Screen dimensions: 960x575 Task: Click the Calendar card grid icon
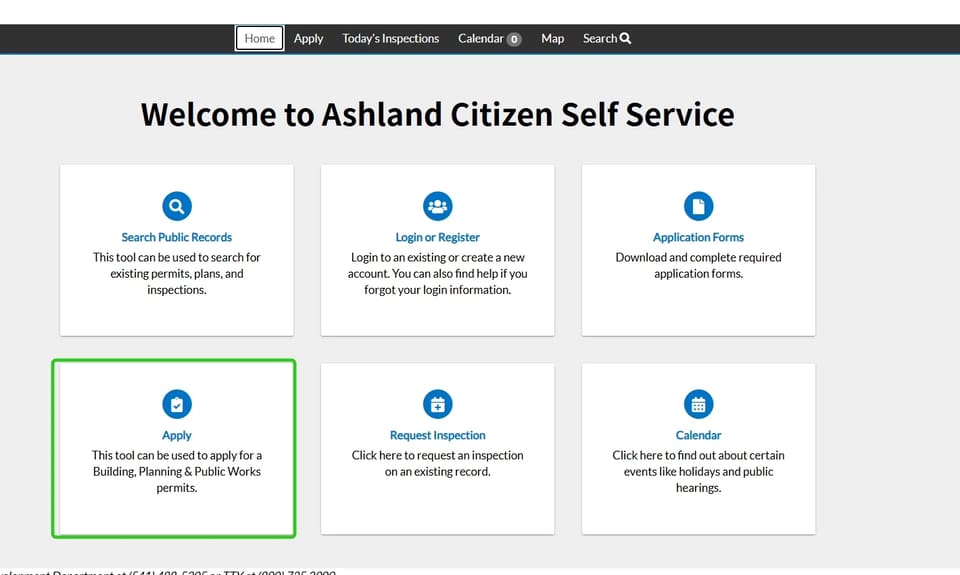(699, 404)
